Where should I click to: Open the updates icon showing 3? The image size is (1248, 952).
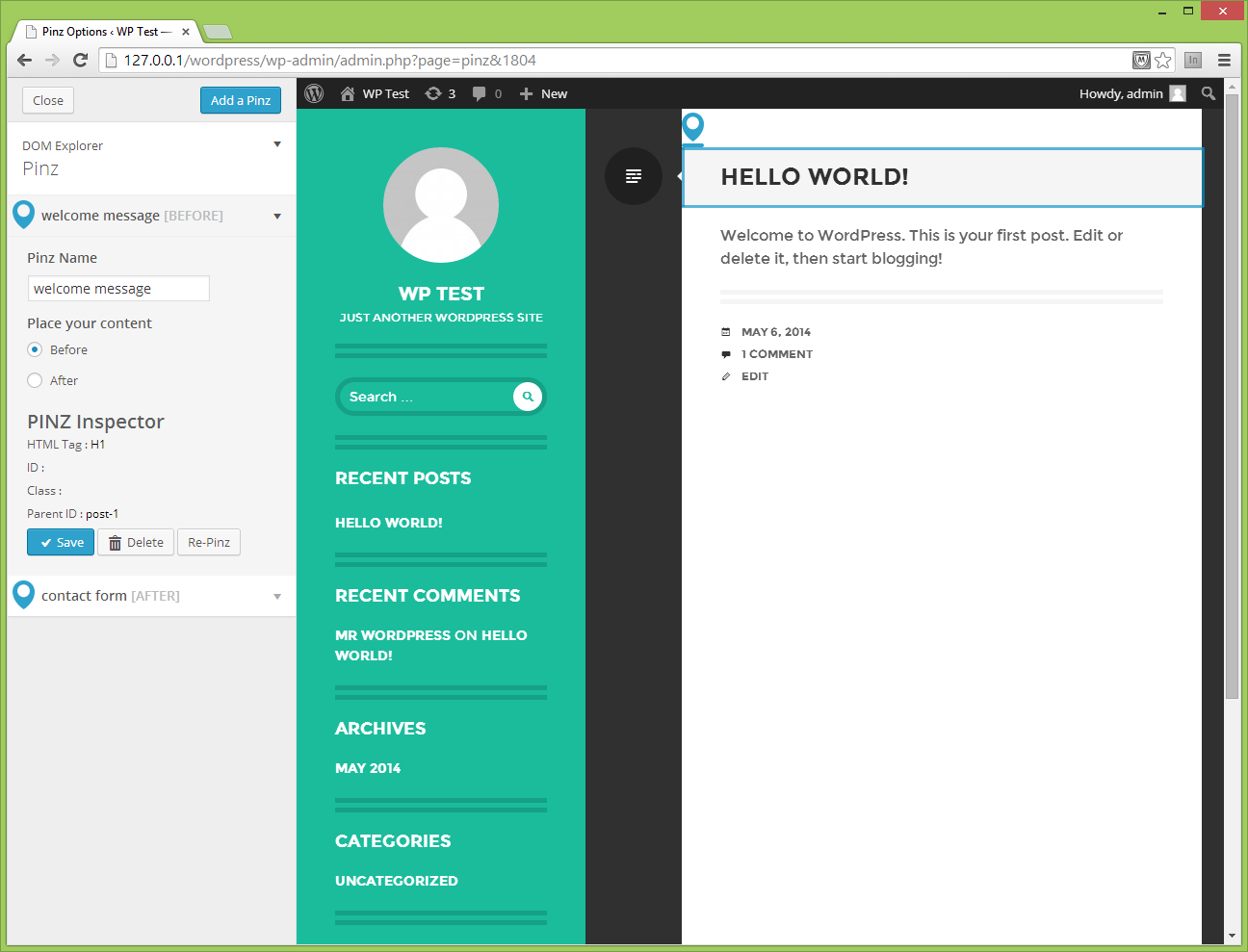(433, 93)
